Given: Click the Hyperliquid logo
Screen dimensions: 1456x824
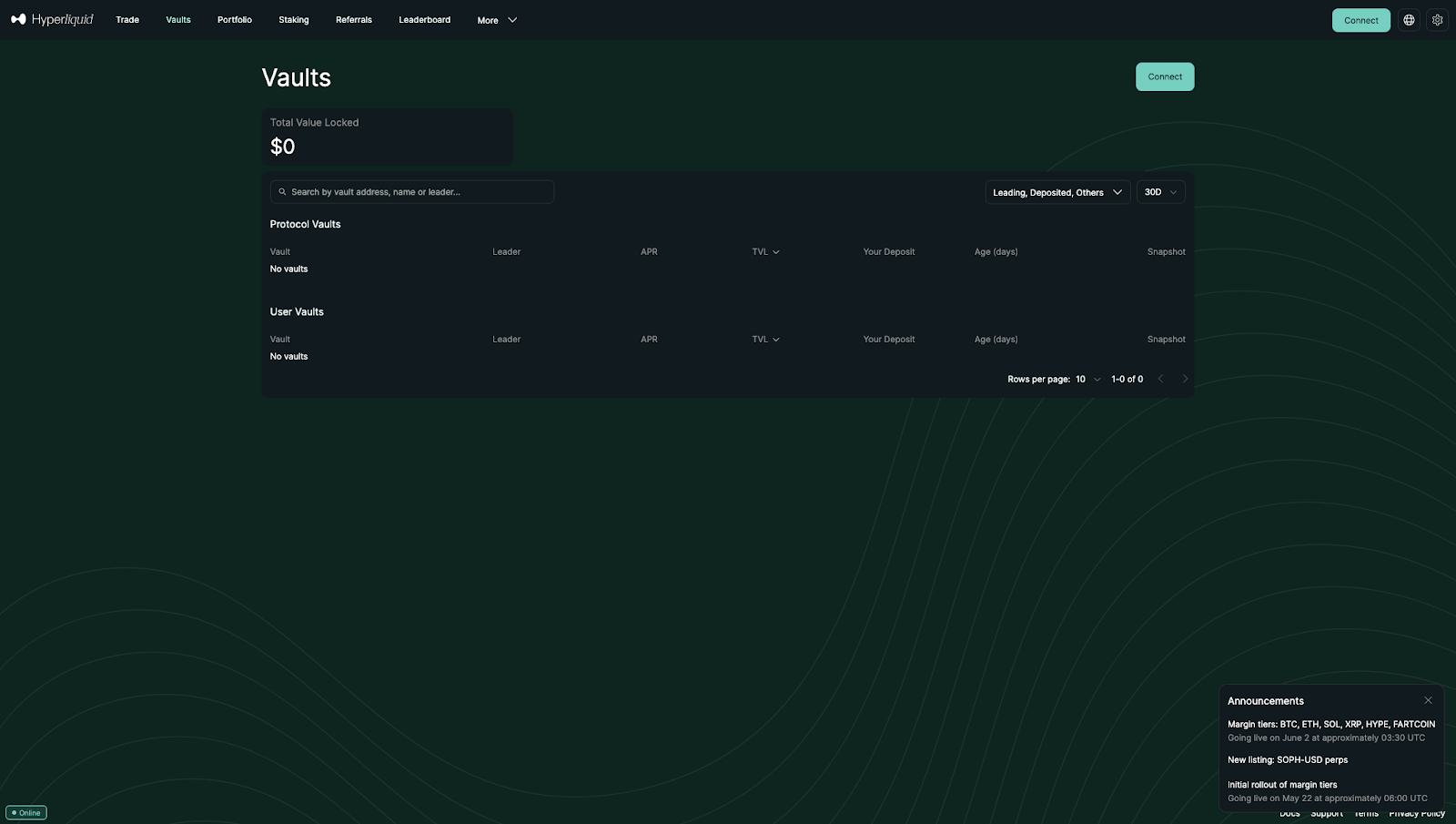Looking at the screenshot, I should 52,19.
